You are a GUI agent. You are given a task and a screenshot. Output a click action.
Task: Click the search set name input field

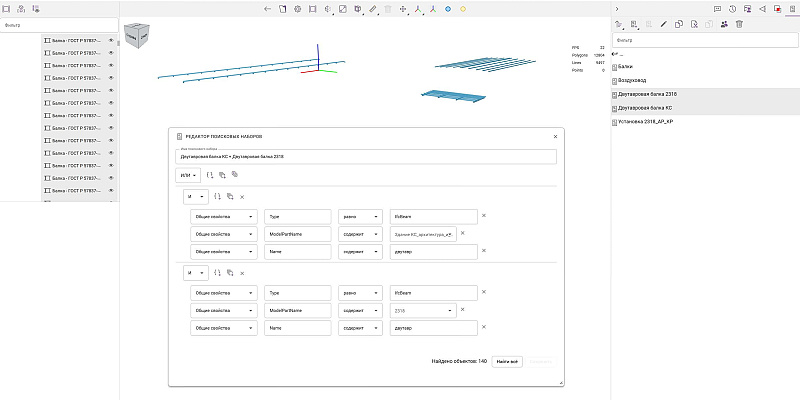pyautogui.click(x=366, y=157)
